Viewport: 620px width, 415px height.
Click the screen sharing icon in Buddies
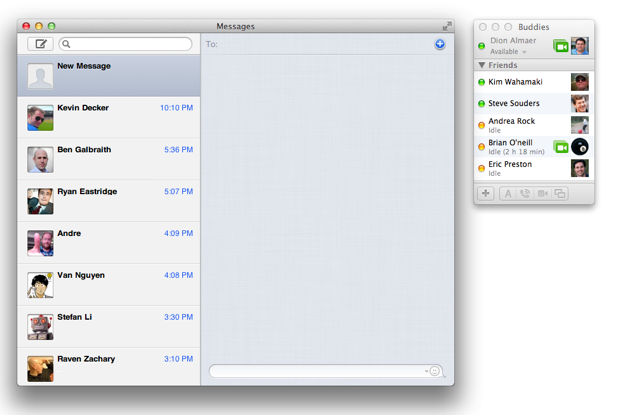tap(561, 193)
